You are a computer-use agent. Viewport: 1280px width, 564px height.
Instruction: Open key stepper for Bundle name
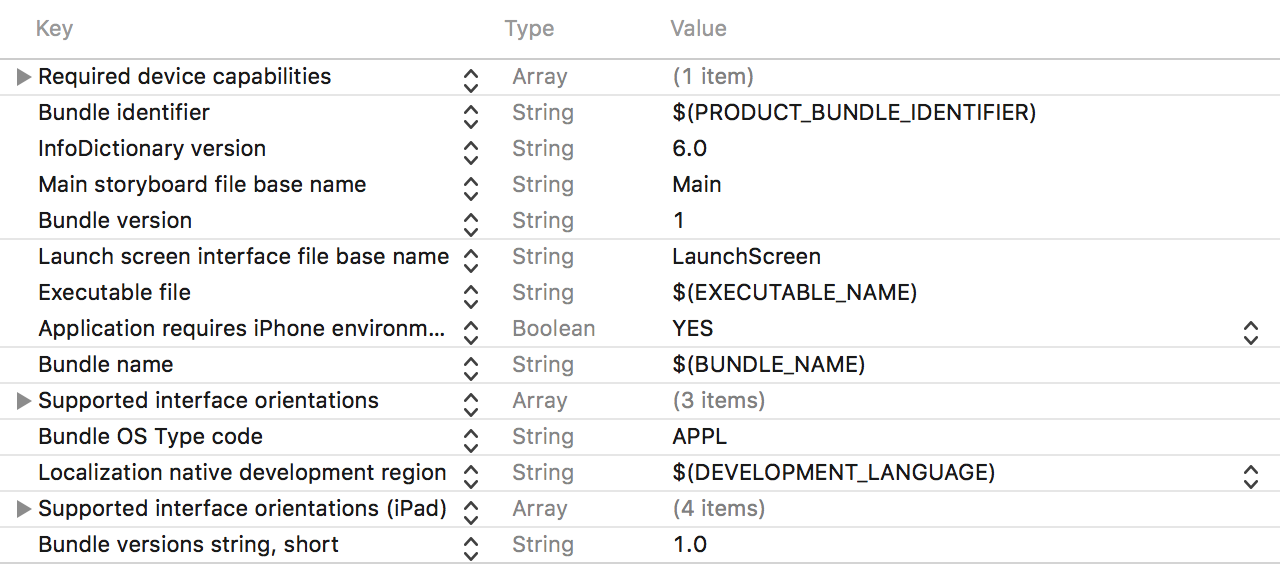pyautogui.click(x=471, y=366)
